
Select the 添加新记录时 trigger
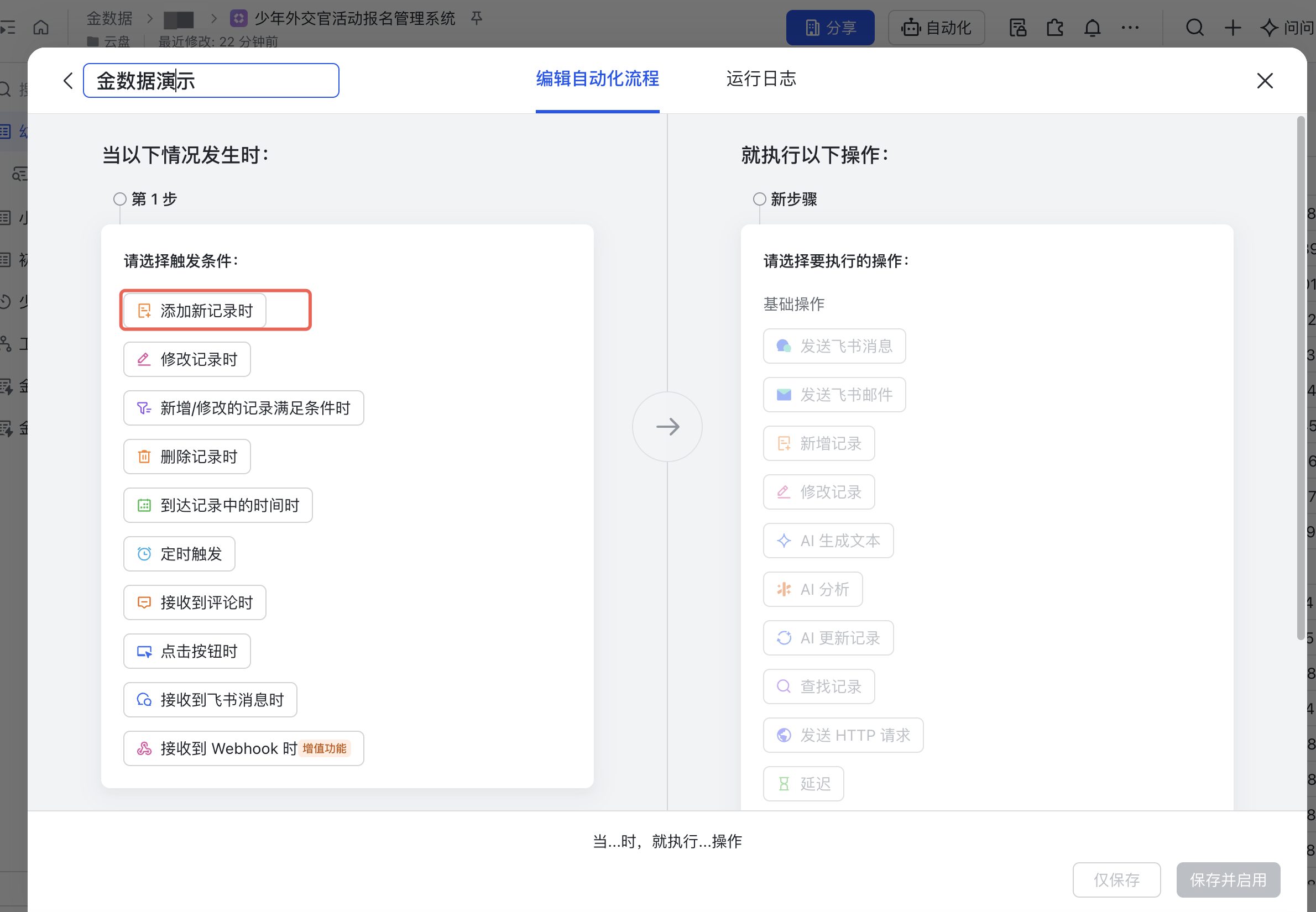195,311
